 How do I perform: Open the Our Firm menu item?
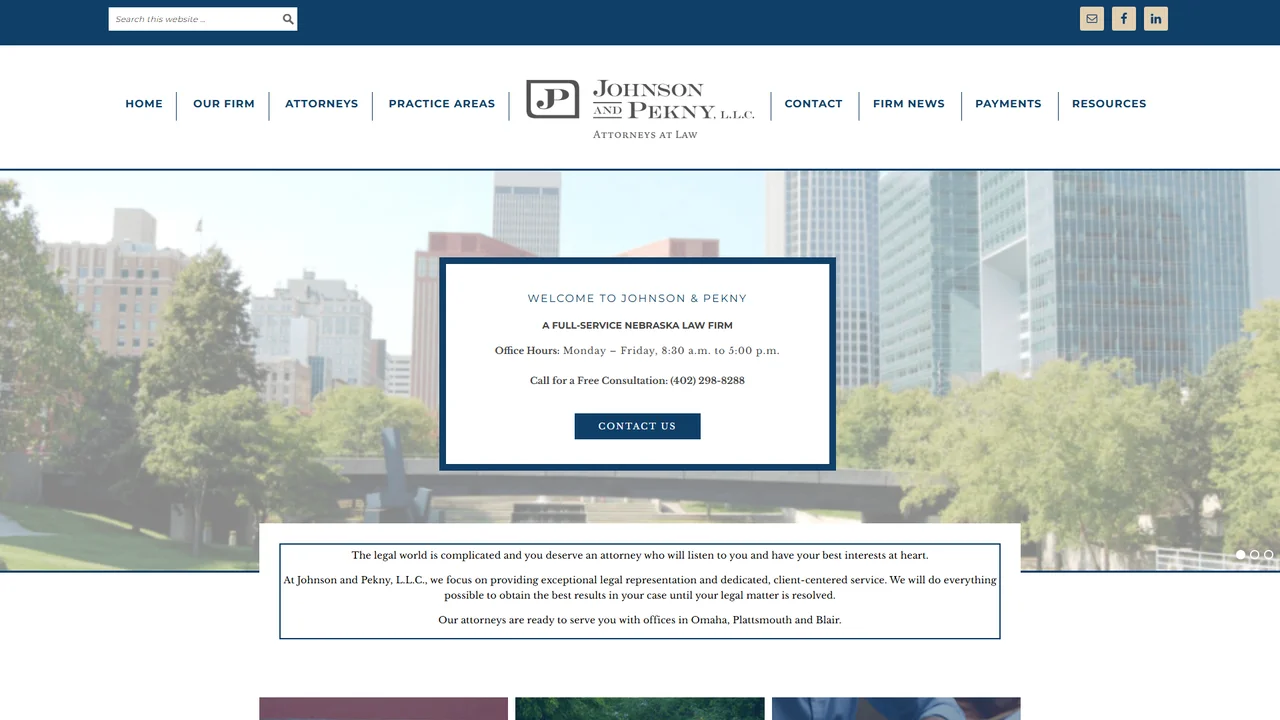pyautogui.click(x=224, y=104)
